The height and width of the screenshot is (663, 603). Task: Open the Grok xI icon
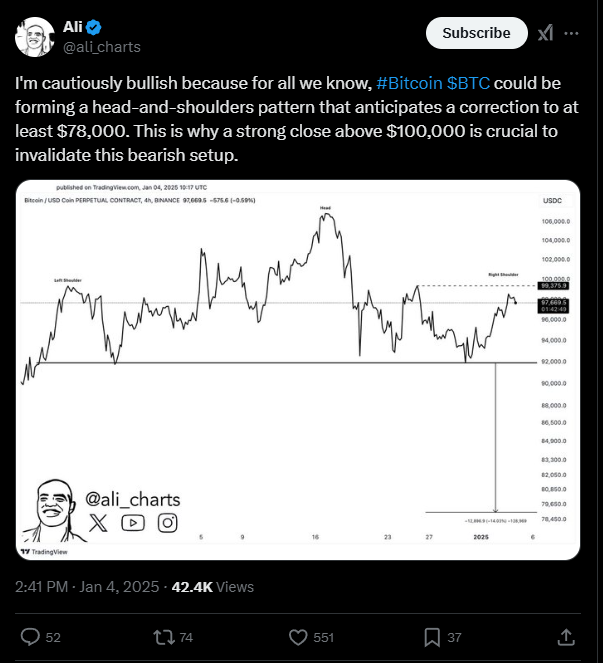click(545, 33)
